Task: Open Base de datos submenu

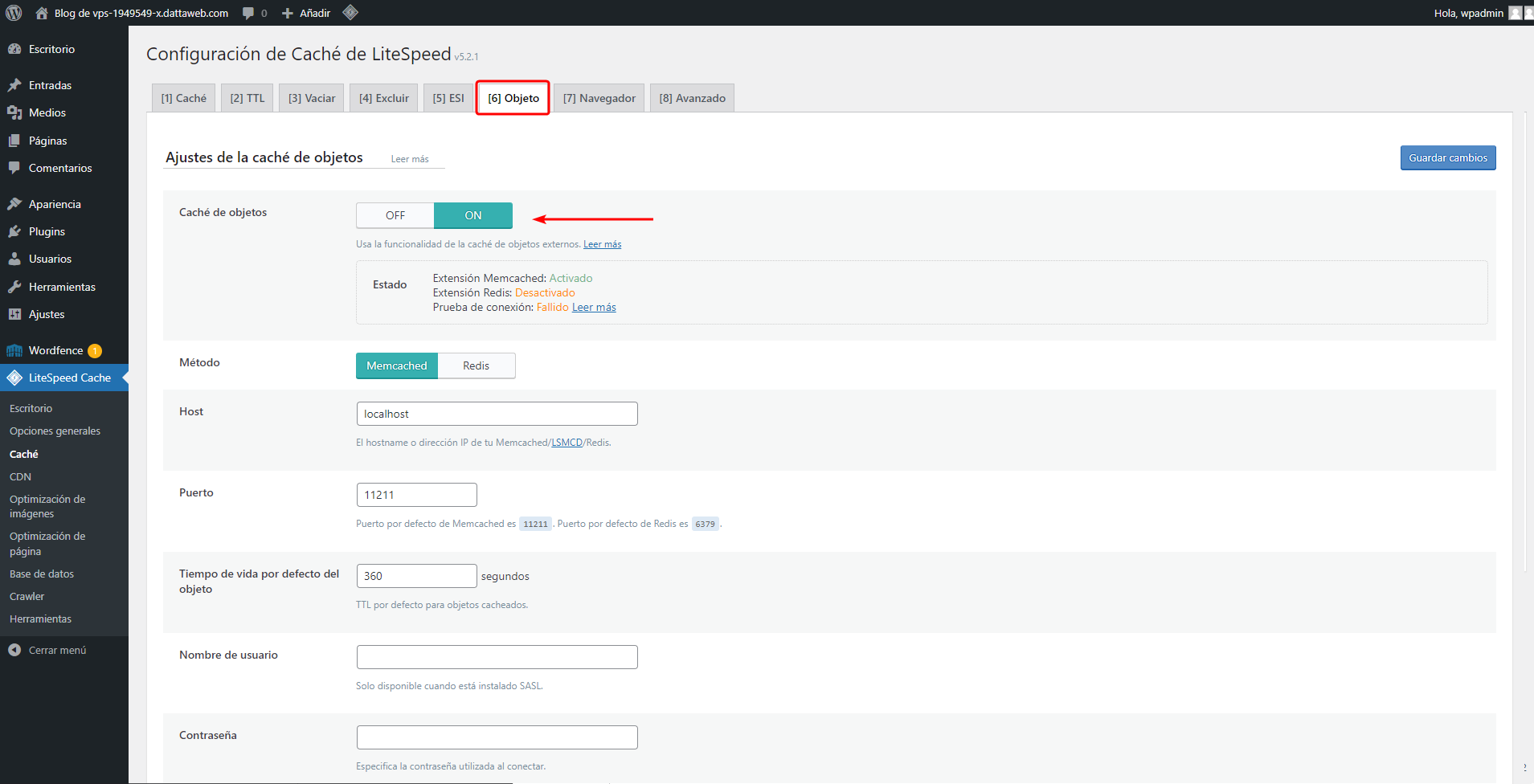Action: pos(42,574)
